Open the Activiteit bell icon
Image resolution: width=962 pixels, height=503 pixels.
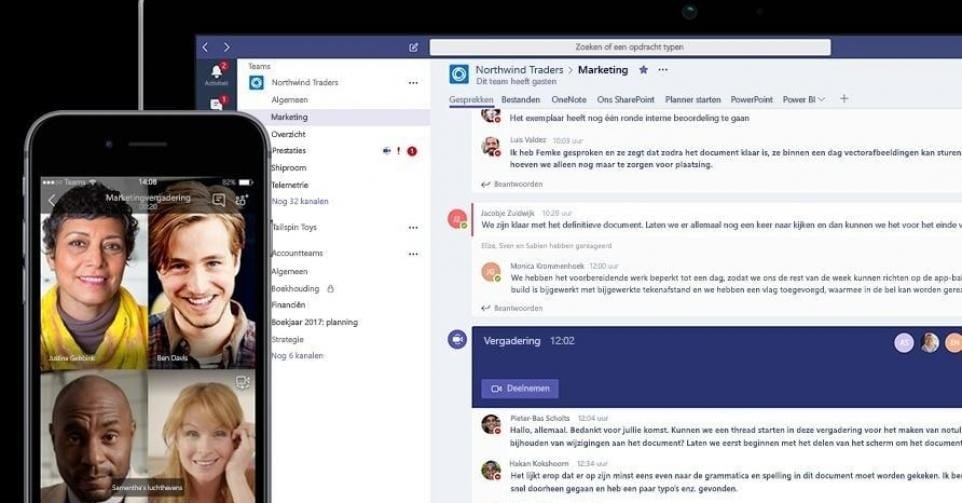pyautogui.click(x=216, y=72)
